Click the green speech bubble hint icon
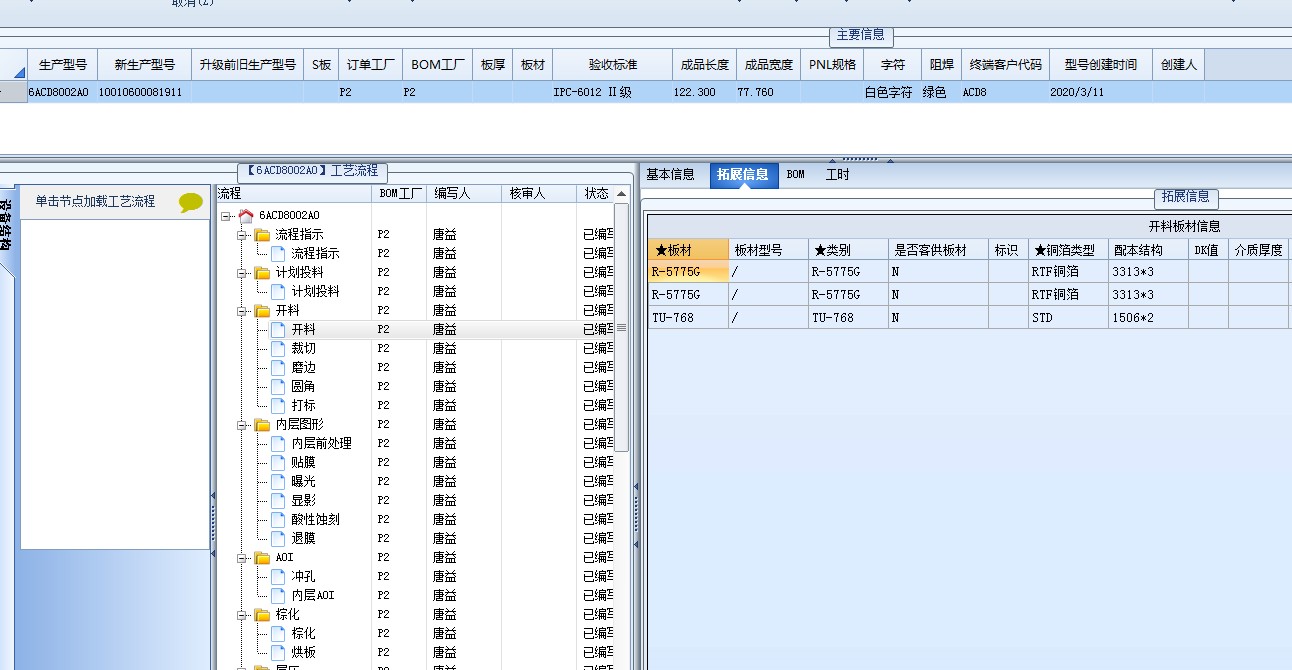Viewport: 1292px width, 670px height. [190, 202]
